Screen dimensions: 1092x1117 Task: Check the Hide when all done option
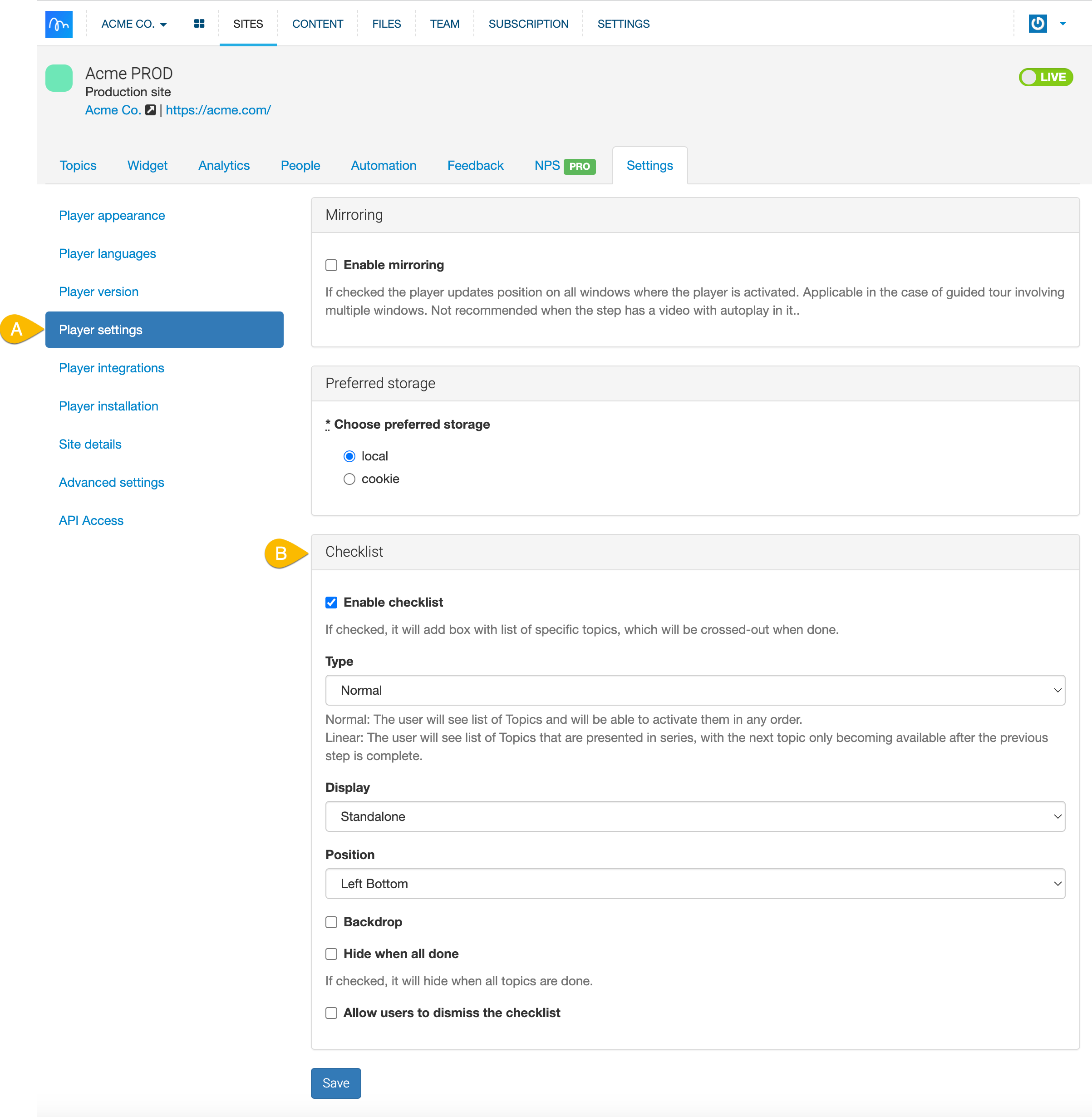(331, 954)
